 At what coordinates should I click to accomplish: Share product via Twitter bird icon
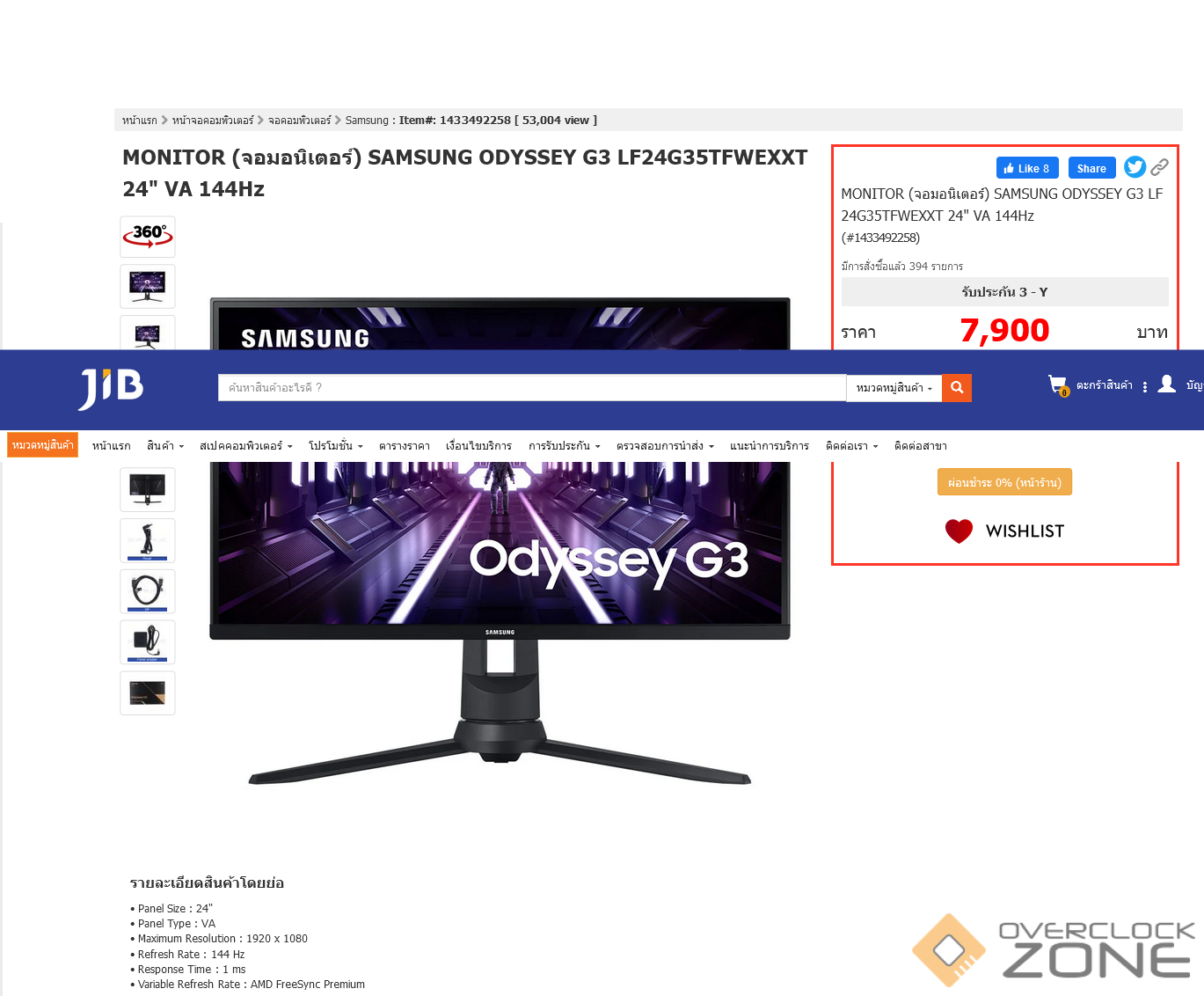1135,167
